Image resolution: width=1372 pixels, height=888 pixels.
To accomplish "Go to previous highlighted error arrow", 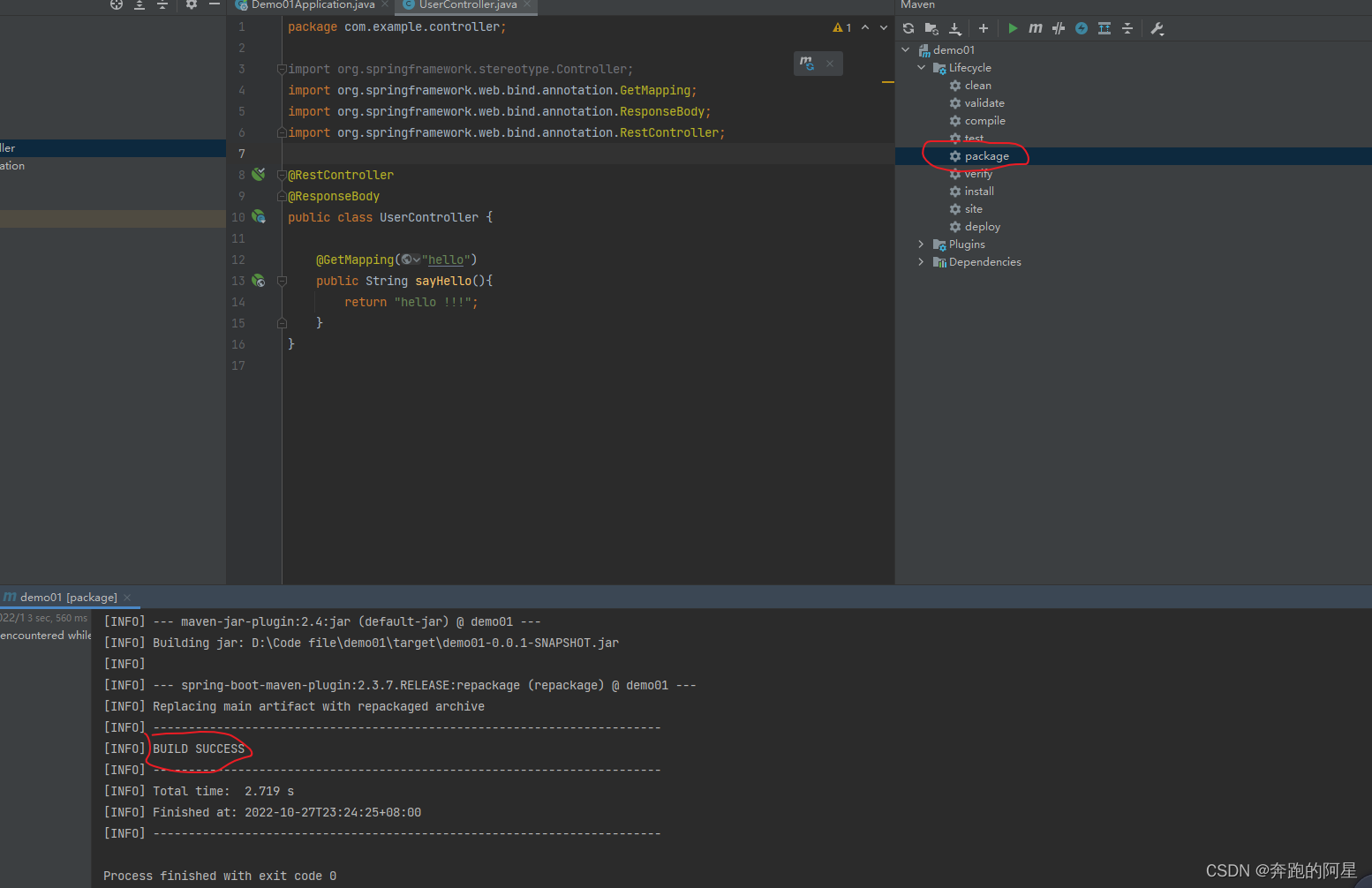I will click(865, 28).
